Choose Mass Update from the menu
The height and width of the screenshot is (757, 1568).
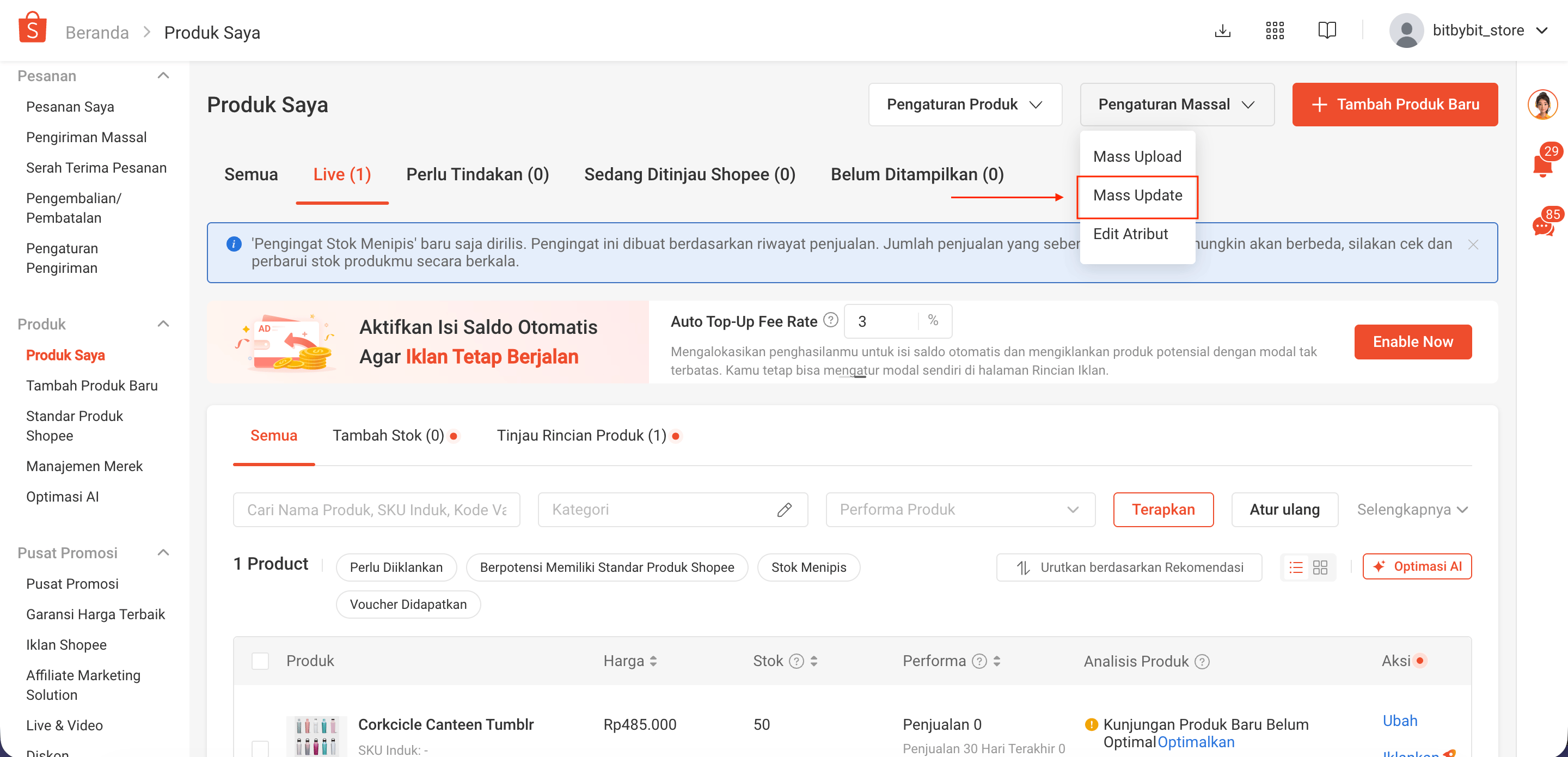(1137, 196)
